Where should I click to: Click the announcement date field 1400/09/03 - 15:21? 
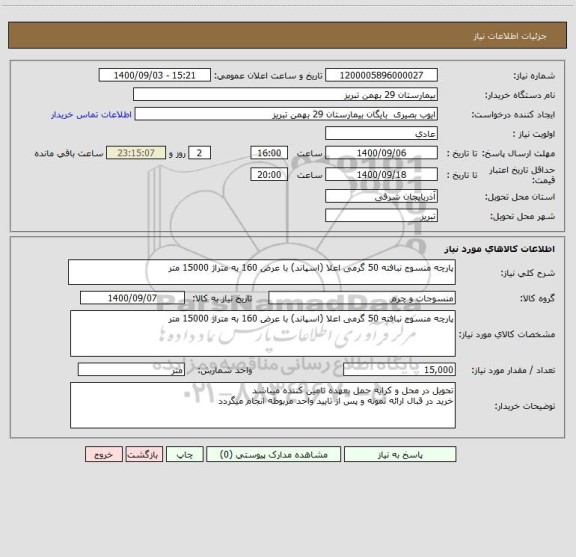pos(155,75)
